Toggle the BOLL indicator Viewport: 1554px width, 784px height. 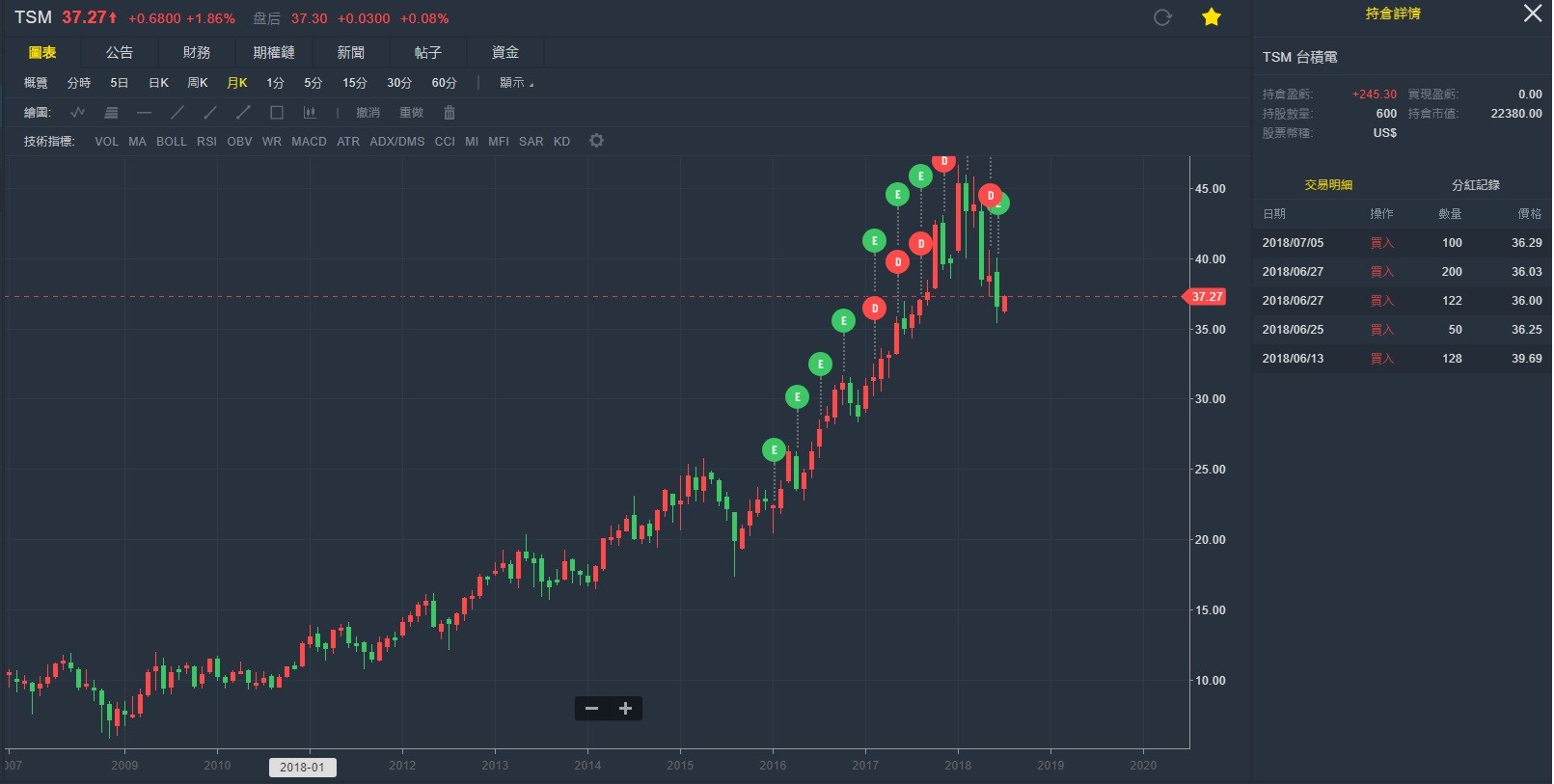click(171, 142)
